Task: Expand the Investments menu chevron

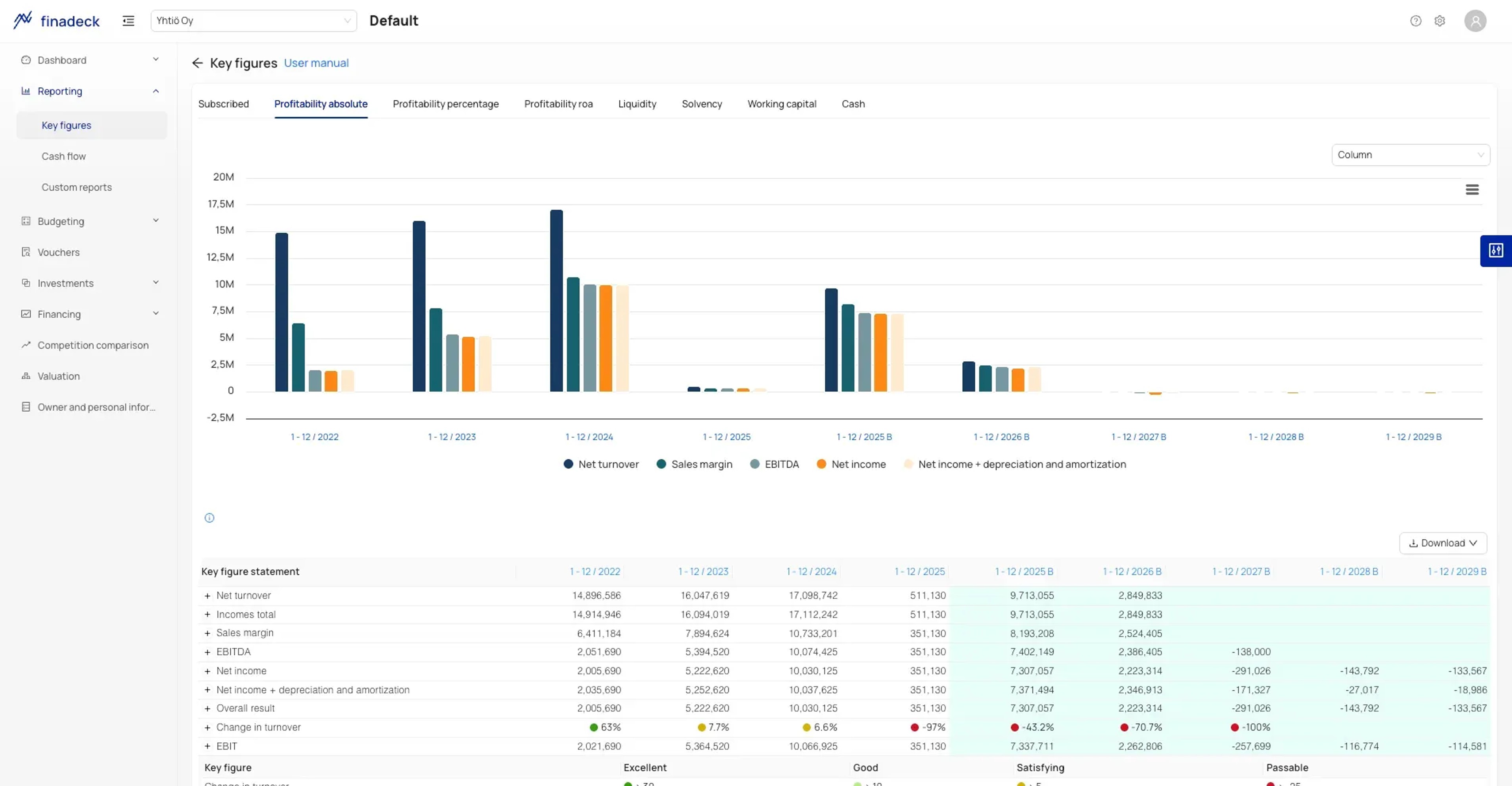Action: [156, 283]
